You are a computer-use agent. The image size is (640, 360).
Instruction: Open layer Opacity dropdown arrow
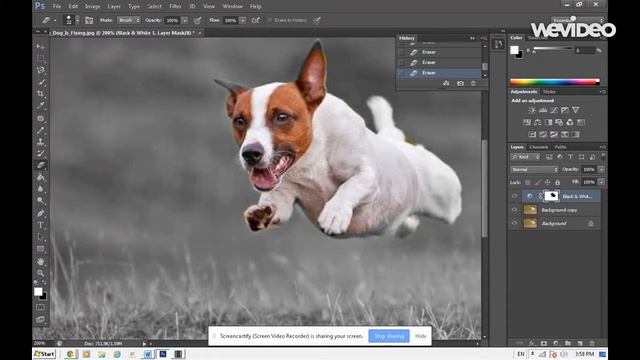coord(601,169)
